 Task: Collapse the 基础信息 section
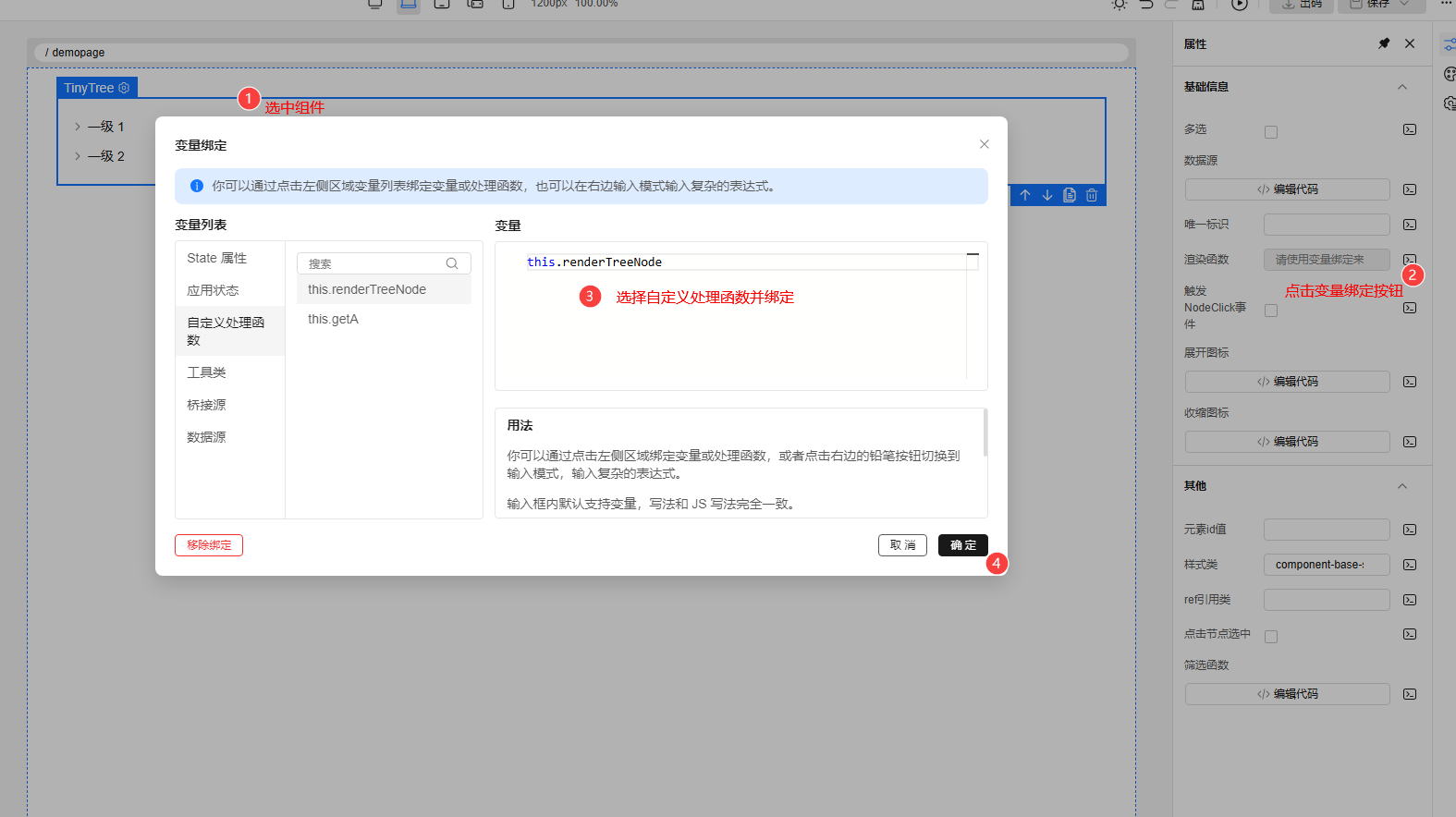(x=1402, y=87)
